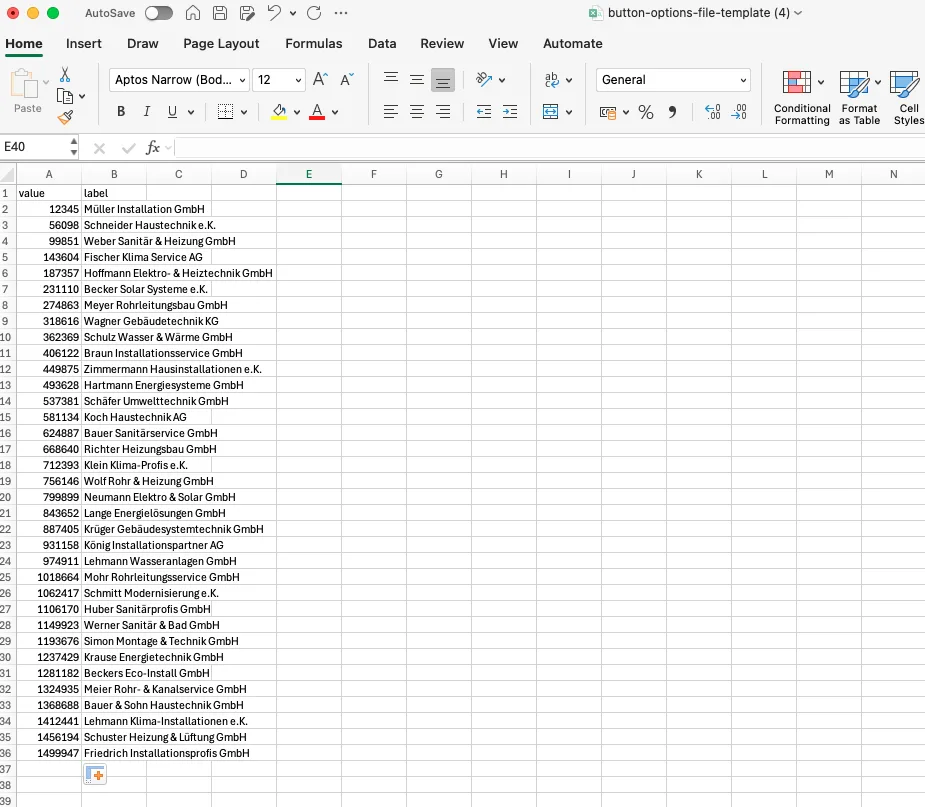This screenshot has height=807, width=925.
Task: Click the Select All corner triangle
Action: click(8, 174)
